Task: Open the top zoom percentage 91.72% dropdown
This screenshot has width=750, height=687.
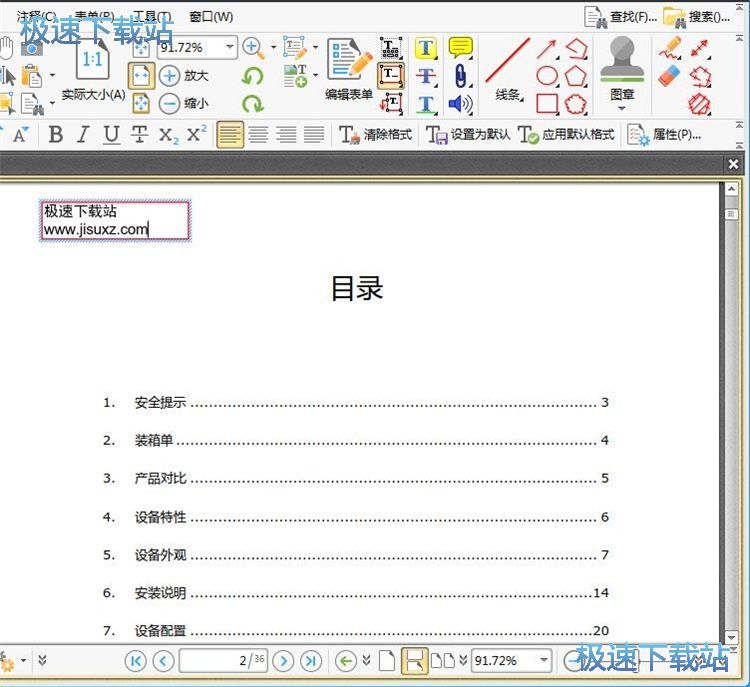Action: [230, 47]
